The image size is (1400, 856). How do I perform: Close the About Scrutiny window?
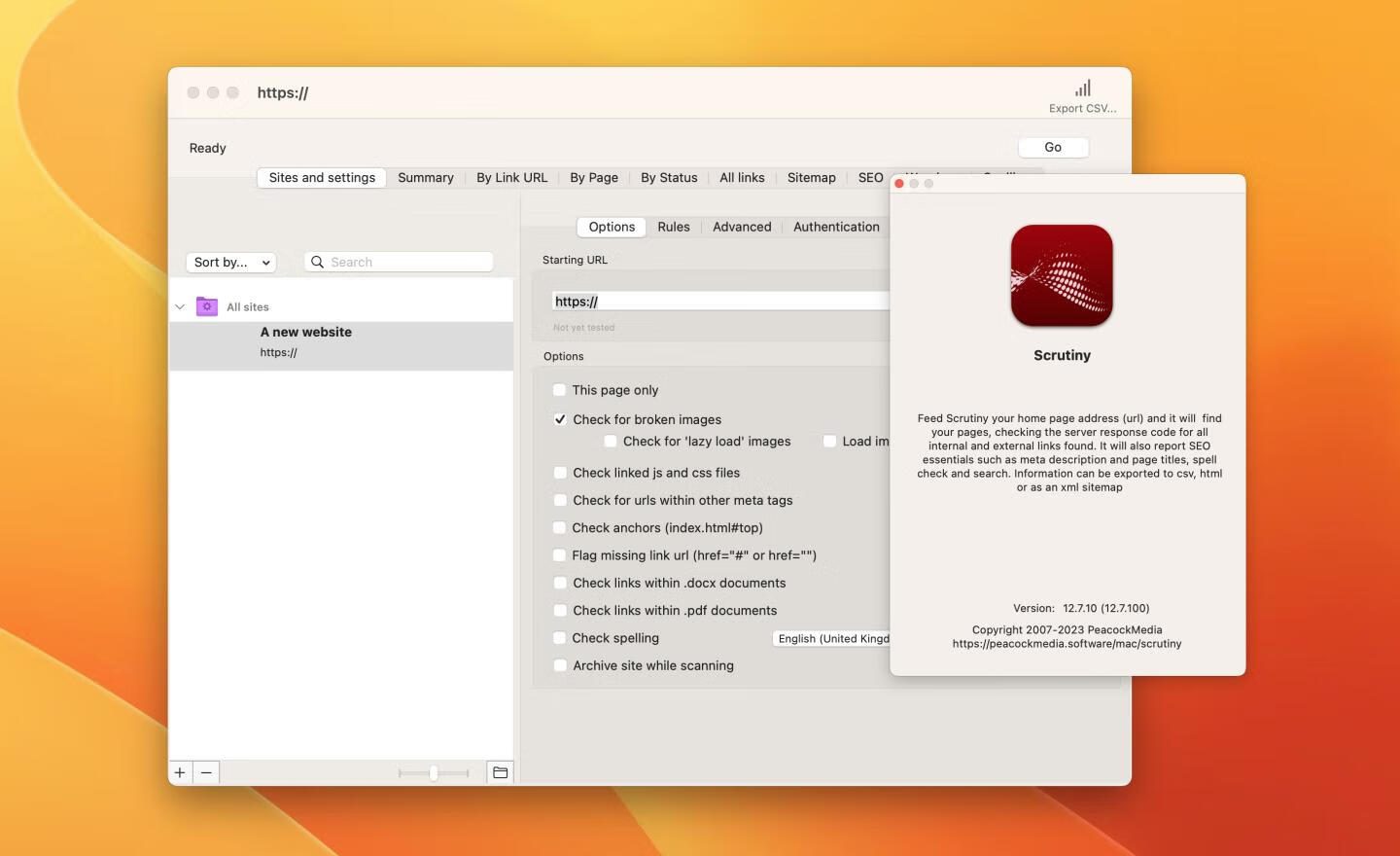click(x=899, y=184)
